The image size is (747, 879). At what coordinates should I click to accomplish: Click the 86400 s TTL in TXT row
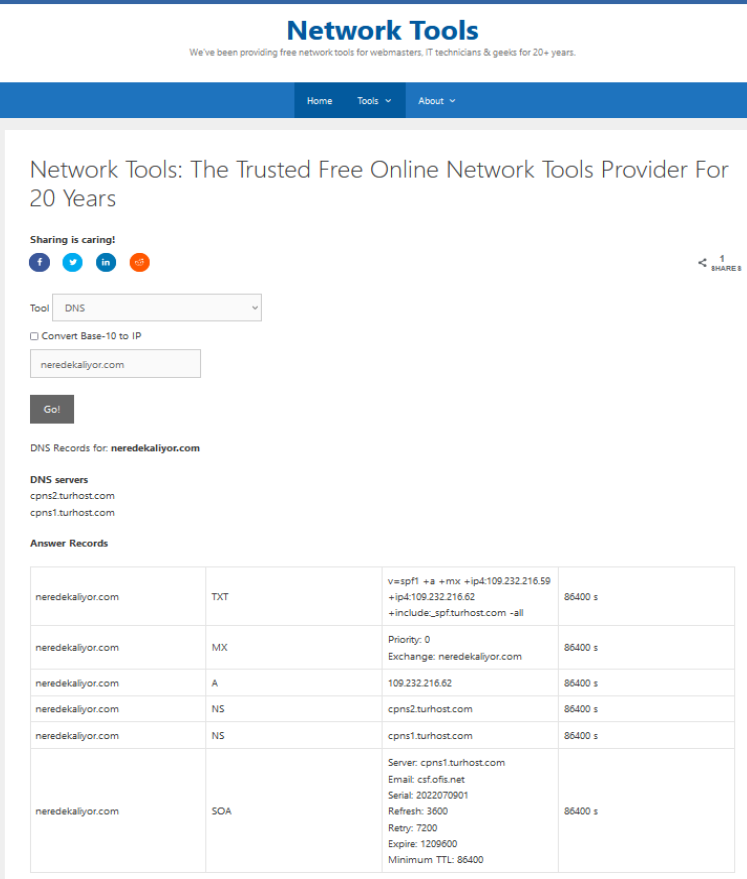pos(581,597)
